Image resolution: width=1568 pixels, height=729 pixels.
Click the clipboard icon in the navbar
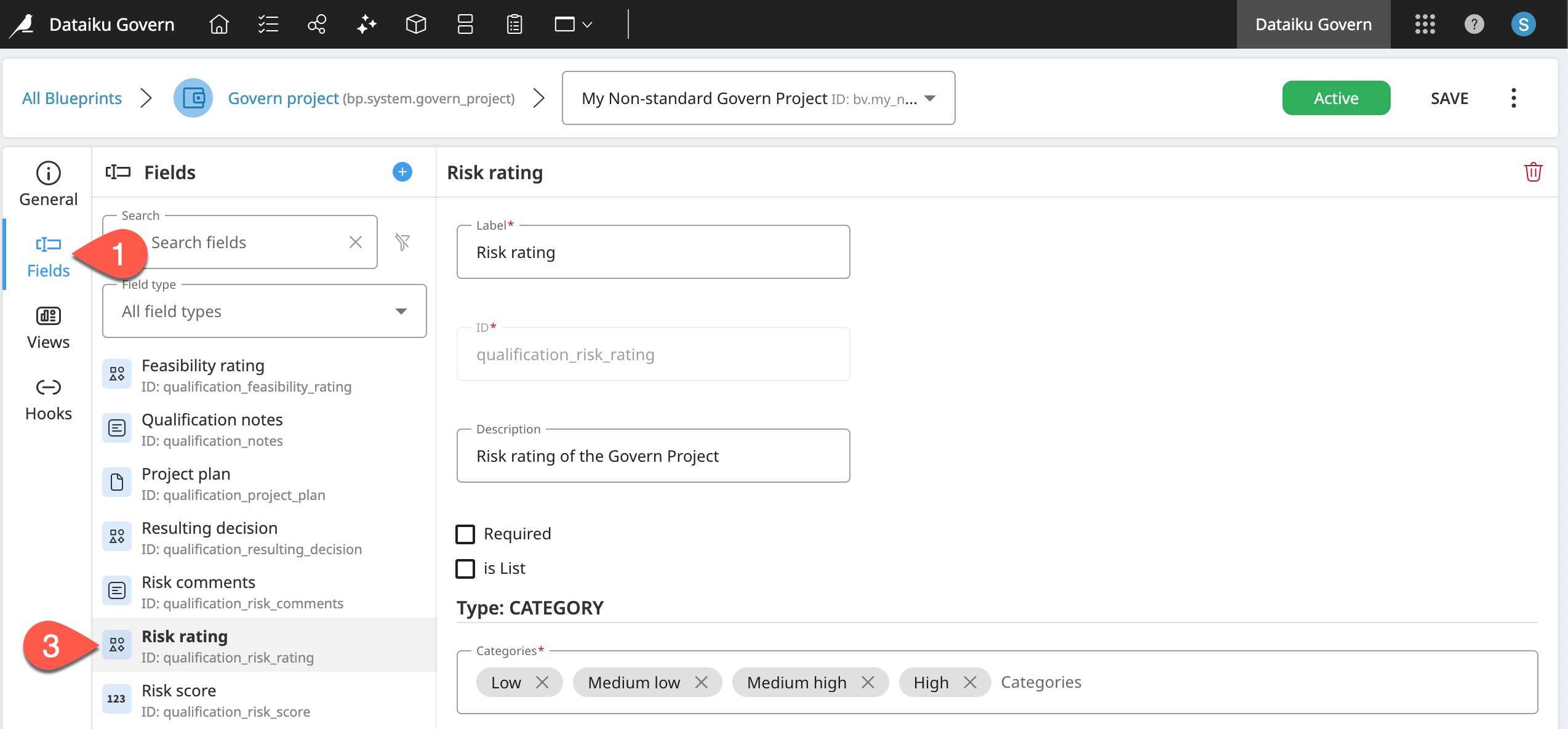[514, 24]
